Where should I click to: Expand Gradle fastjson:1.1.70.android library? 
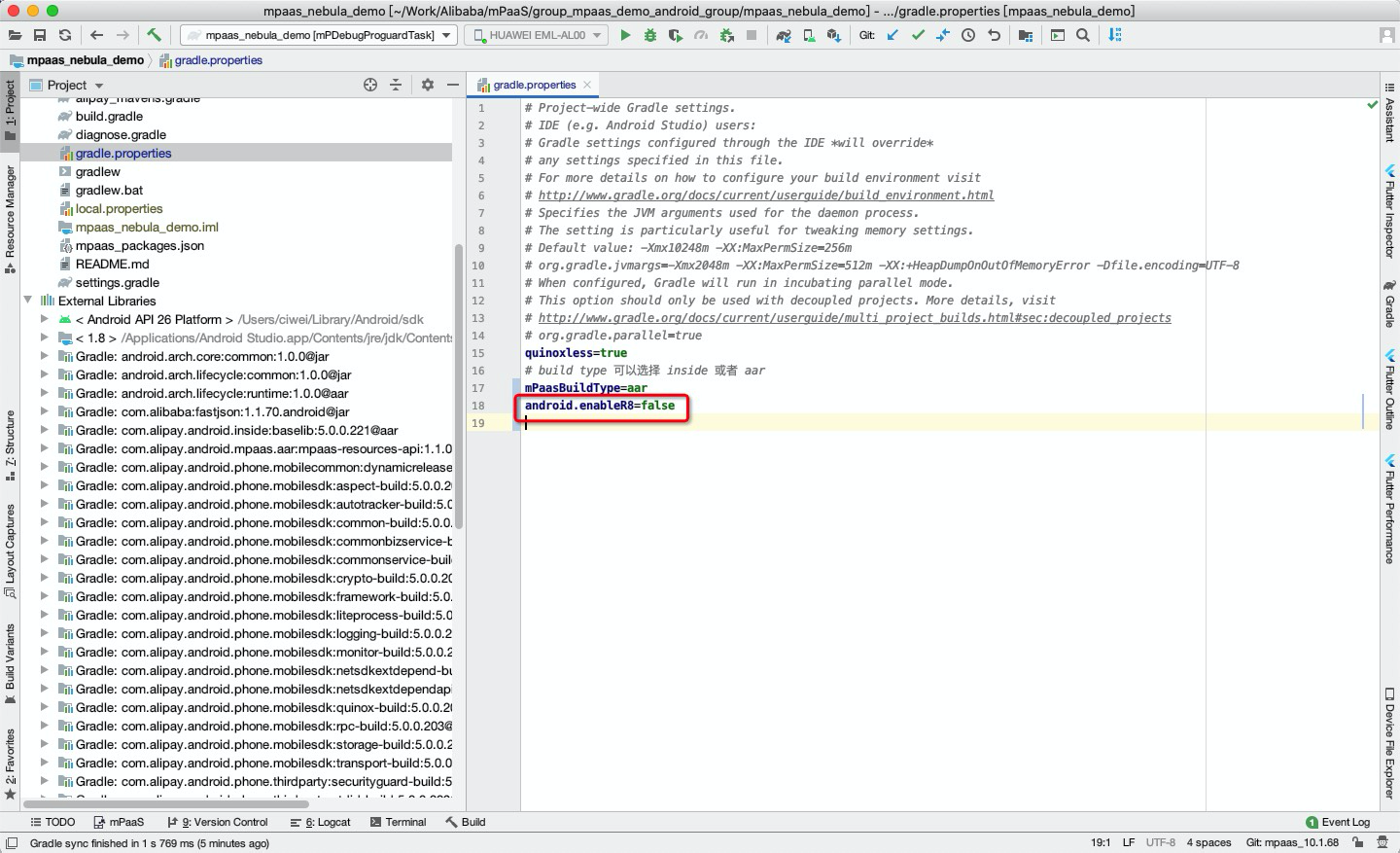pyautogui.click(x=45, y=411)
